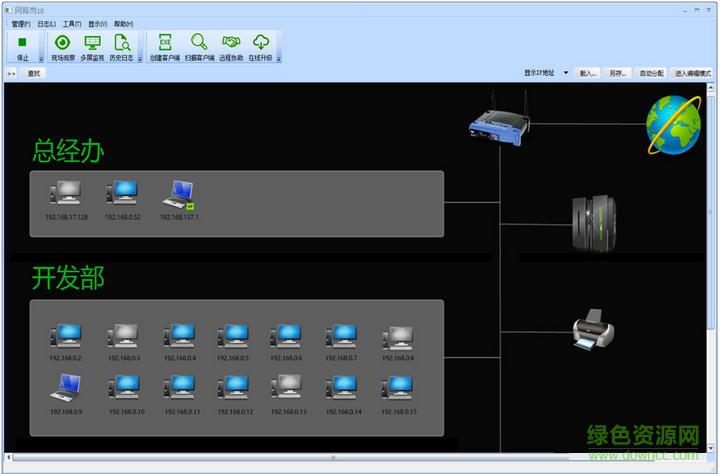722x474 pixels.
Task: Launch 远程协助 remote assistance handshake icon
Action: click(229, 43)
